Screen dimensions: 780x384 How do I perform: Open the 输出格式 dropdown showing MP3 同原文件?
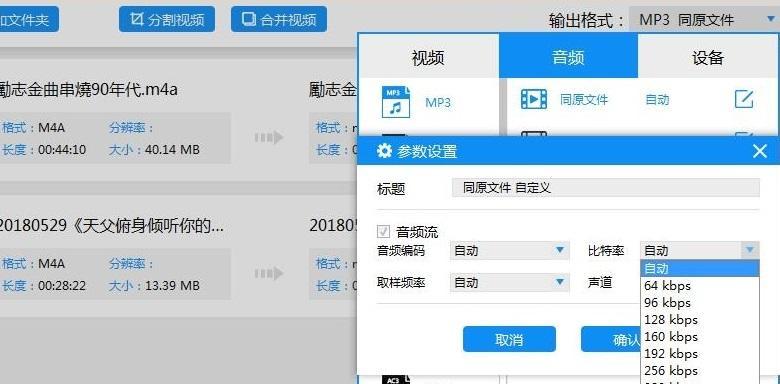pos(704,20)
